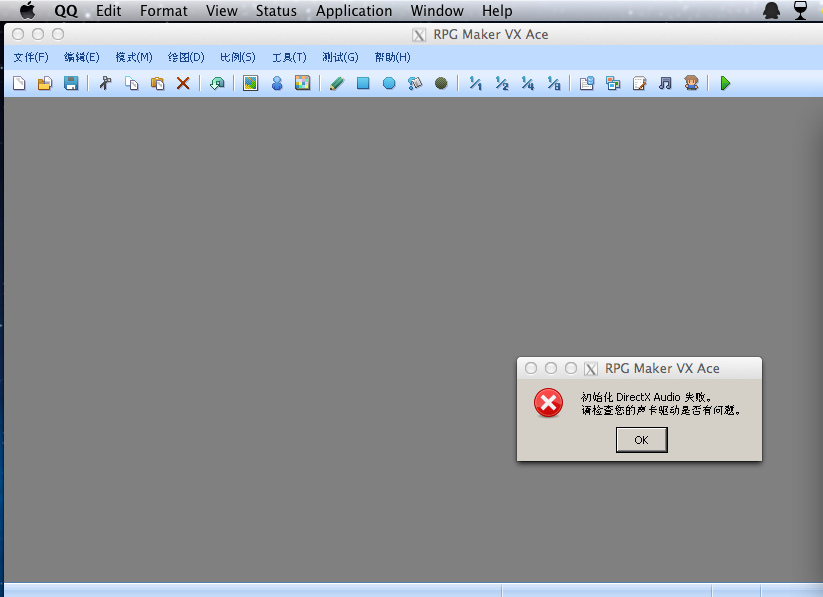Select the Ellipse drawing tool
The height and width of the screenshot is (597, 823).
click(389, 83)
